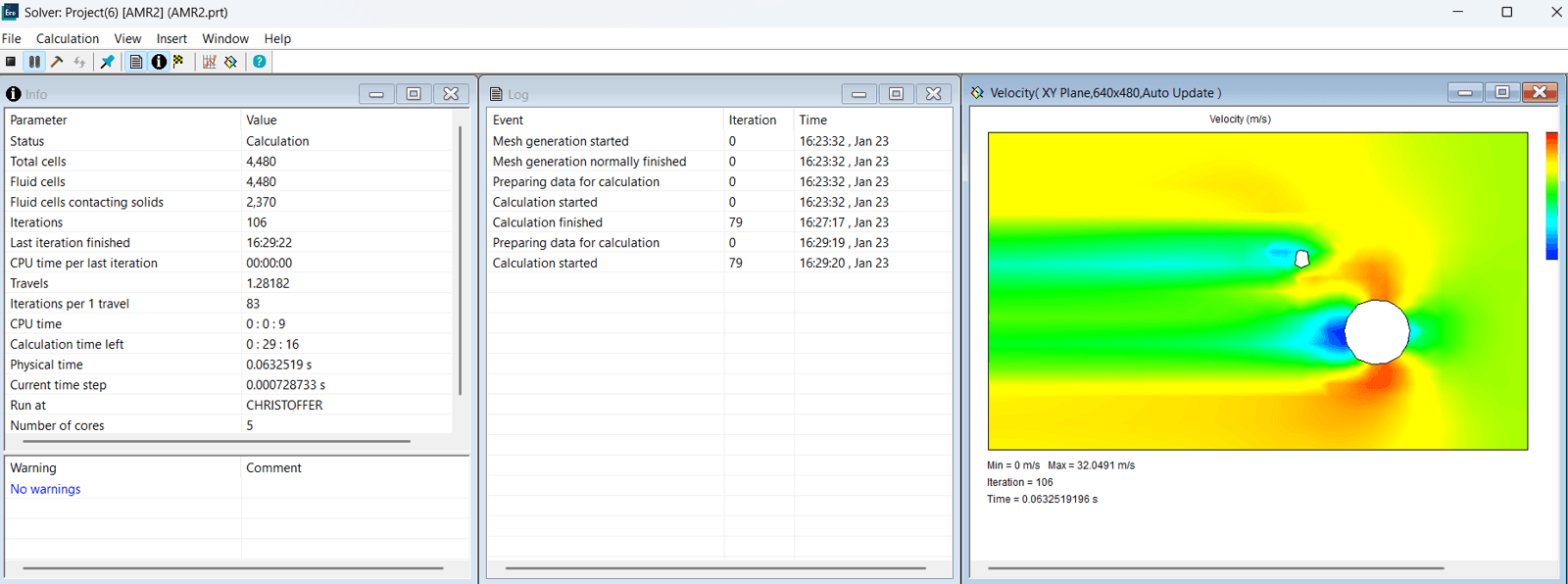The width and height of the screenshot is (1568, 584).
Task: Click the 16:29:20 , Jan 23 time cell
Action: pos(844,263)
